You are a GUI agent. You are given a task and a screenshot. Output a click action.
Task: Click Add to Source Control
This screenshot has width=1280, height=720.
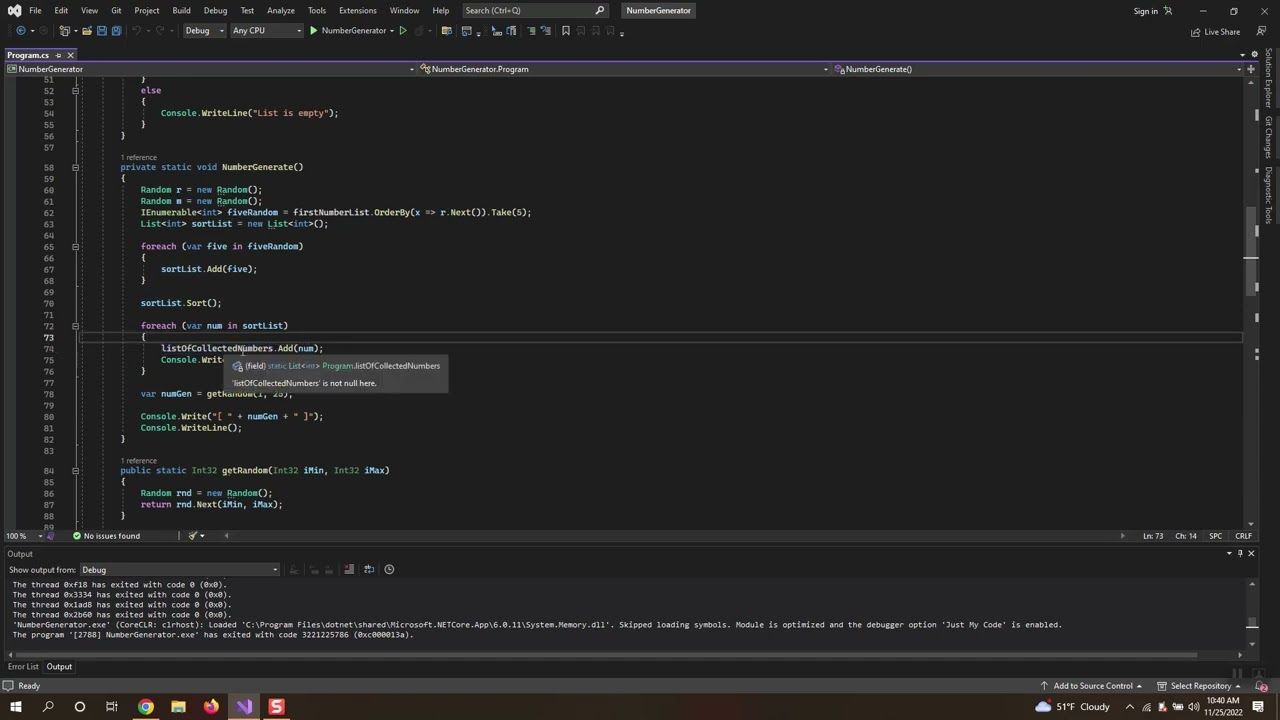click(x=1091, y=686)
